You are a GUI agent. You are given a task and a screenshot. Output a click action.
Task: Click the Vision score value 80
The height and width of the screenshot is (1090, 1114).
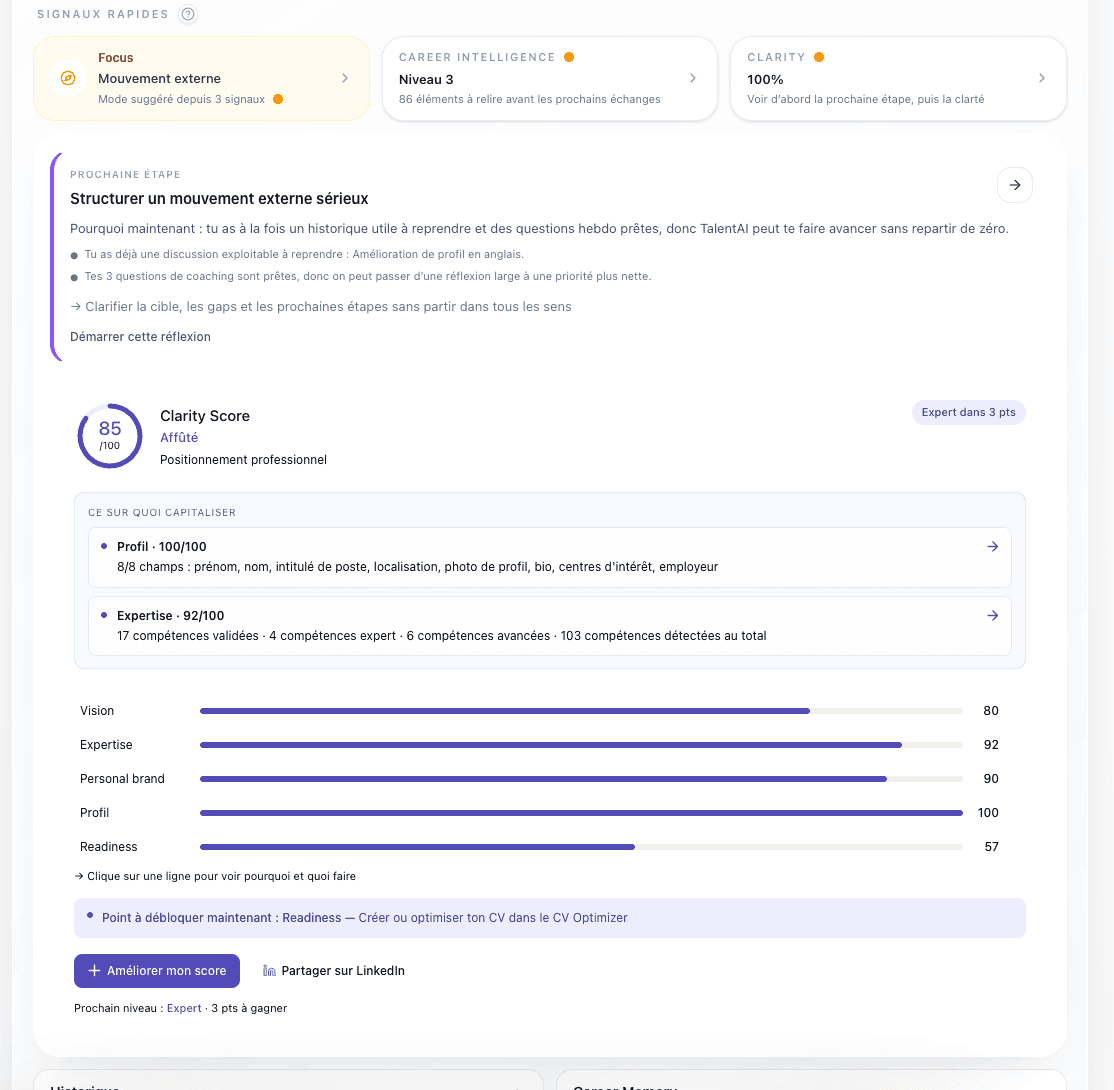tap(991, 711)
